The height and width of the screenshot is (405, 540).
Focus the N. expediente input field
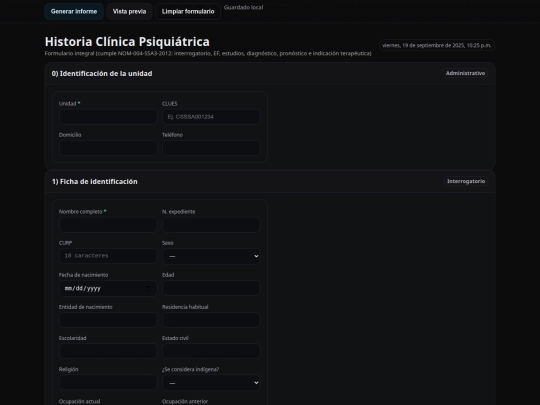[x=211, y=225]
